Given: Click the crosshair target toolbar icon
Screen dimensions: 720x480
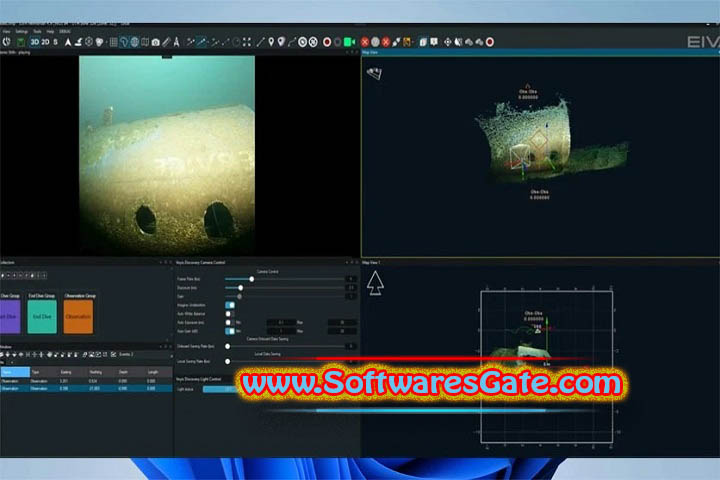Looking at the screenshot, I should tap(448, 42).
